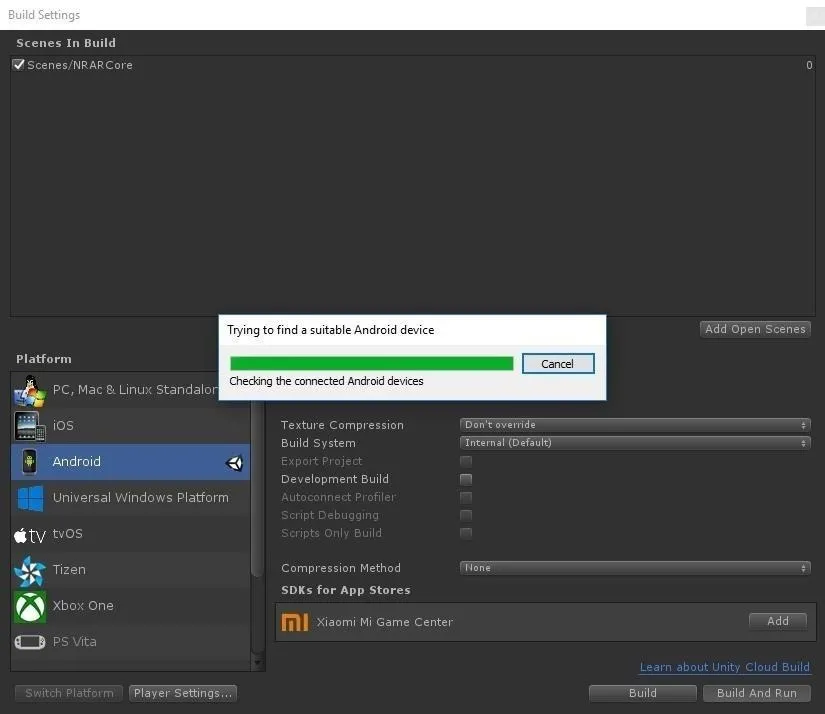Open the Learn about Unity Cloud Build link

point(725,667)
